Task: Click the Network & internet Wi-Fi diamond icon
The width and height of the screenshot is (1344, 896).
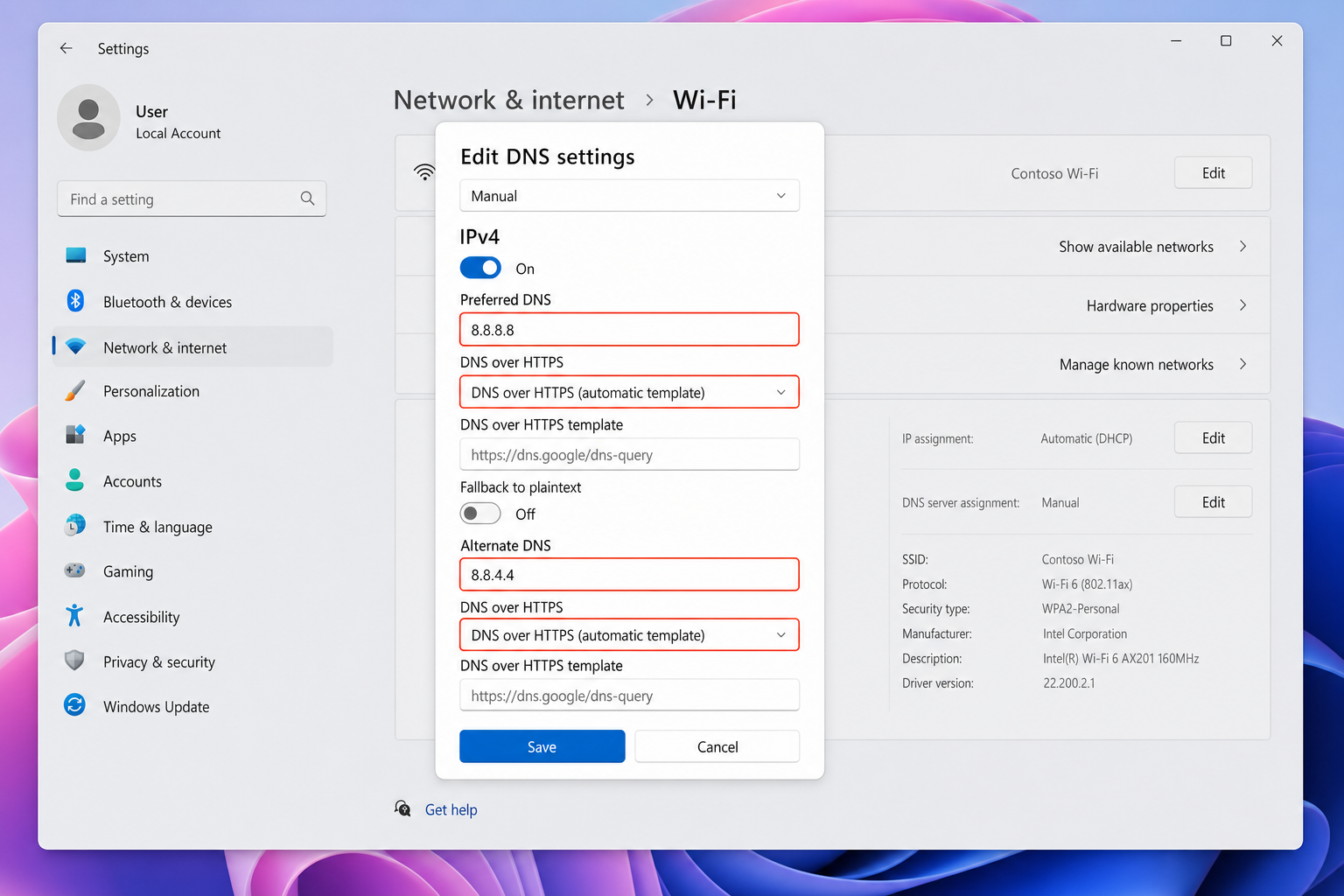Action: coord(76,346)
